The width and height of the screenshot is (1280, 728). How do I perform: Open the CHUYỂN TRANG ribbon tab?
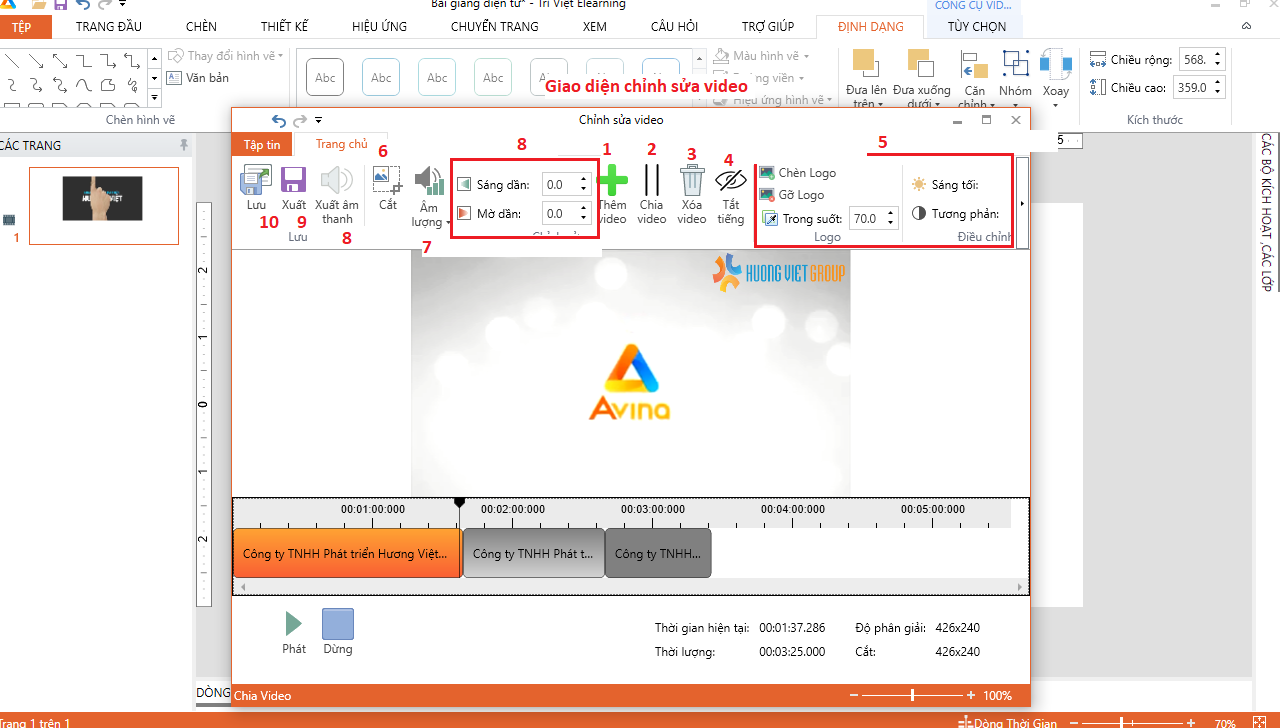coord(495,27)
